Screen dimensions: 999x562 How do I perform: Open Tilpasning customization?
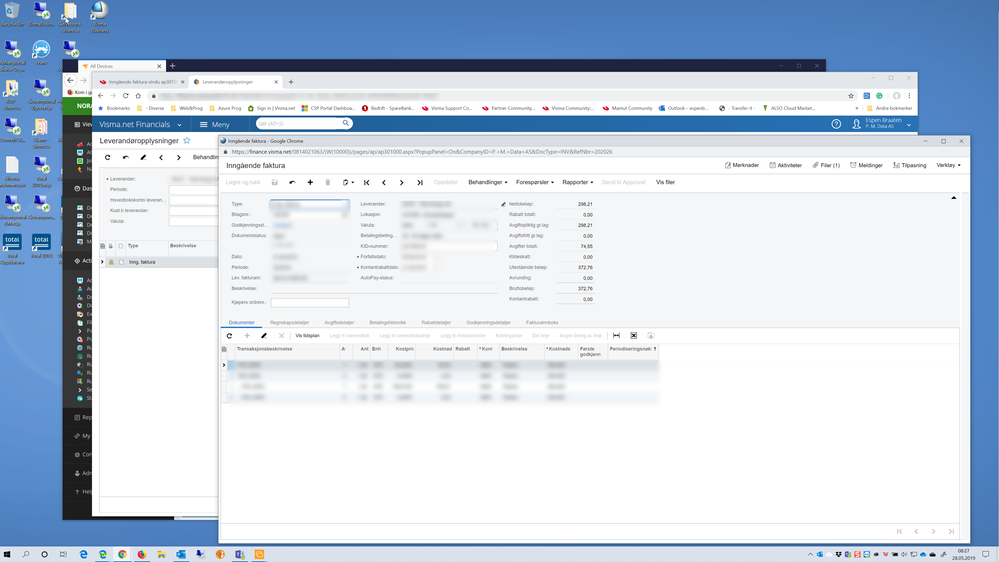click(909, 165)
